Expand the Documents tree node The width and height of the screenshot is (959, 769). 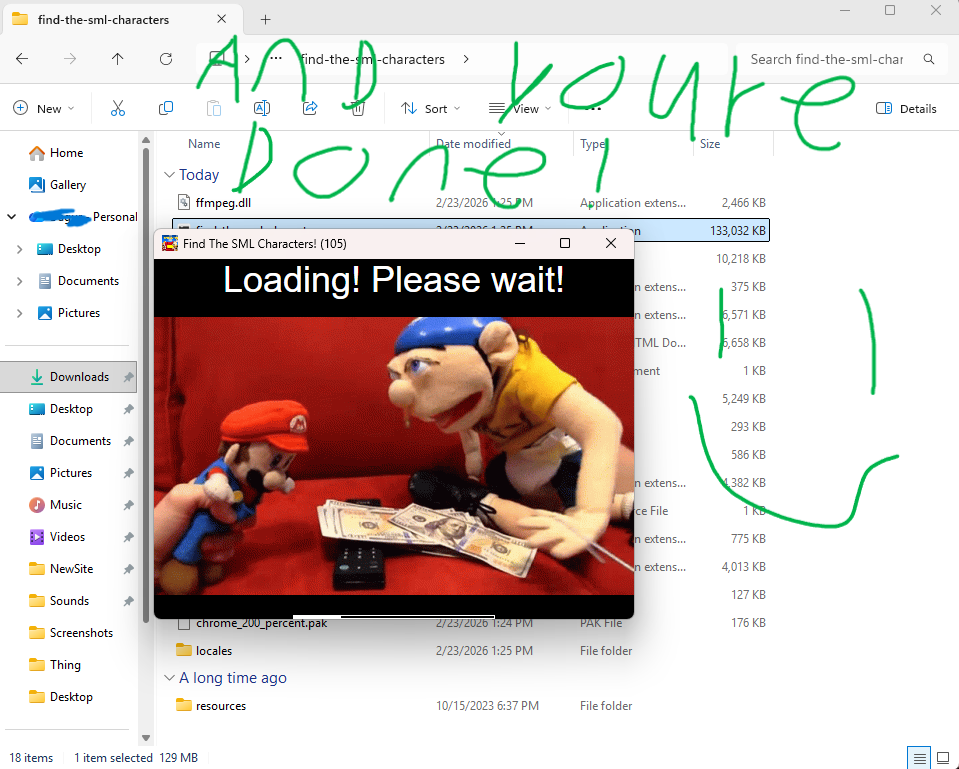pyautogui.click(x=20, y=281)
